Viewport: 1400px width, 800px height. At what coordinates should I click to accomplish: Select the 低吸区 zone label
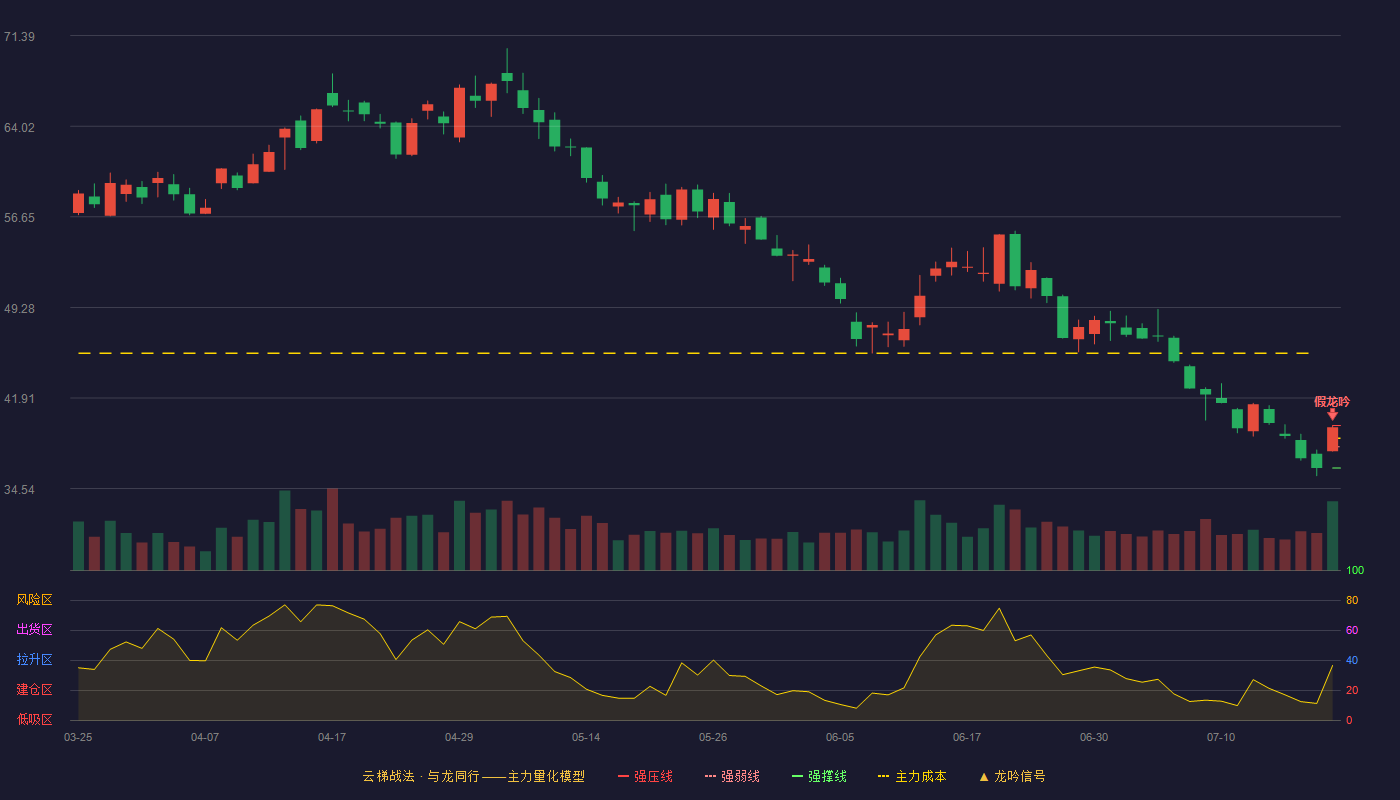pos(34,719)
